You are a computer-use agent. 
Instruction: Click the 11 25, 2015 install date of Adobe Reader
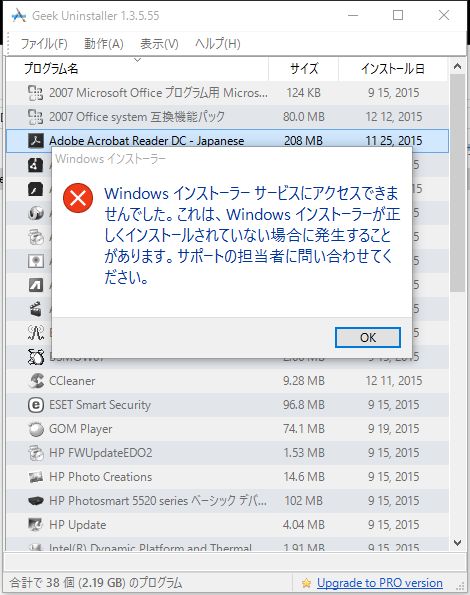[393, 141]
